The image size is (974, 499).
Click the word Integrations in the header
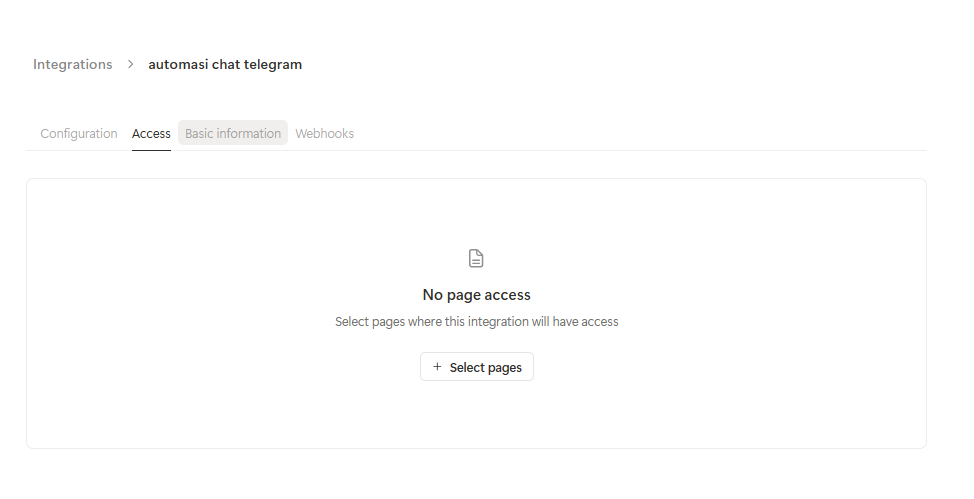point(73,65)
